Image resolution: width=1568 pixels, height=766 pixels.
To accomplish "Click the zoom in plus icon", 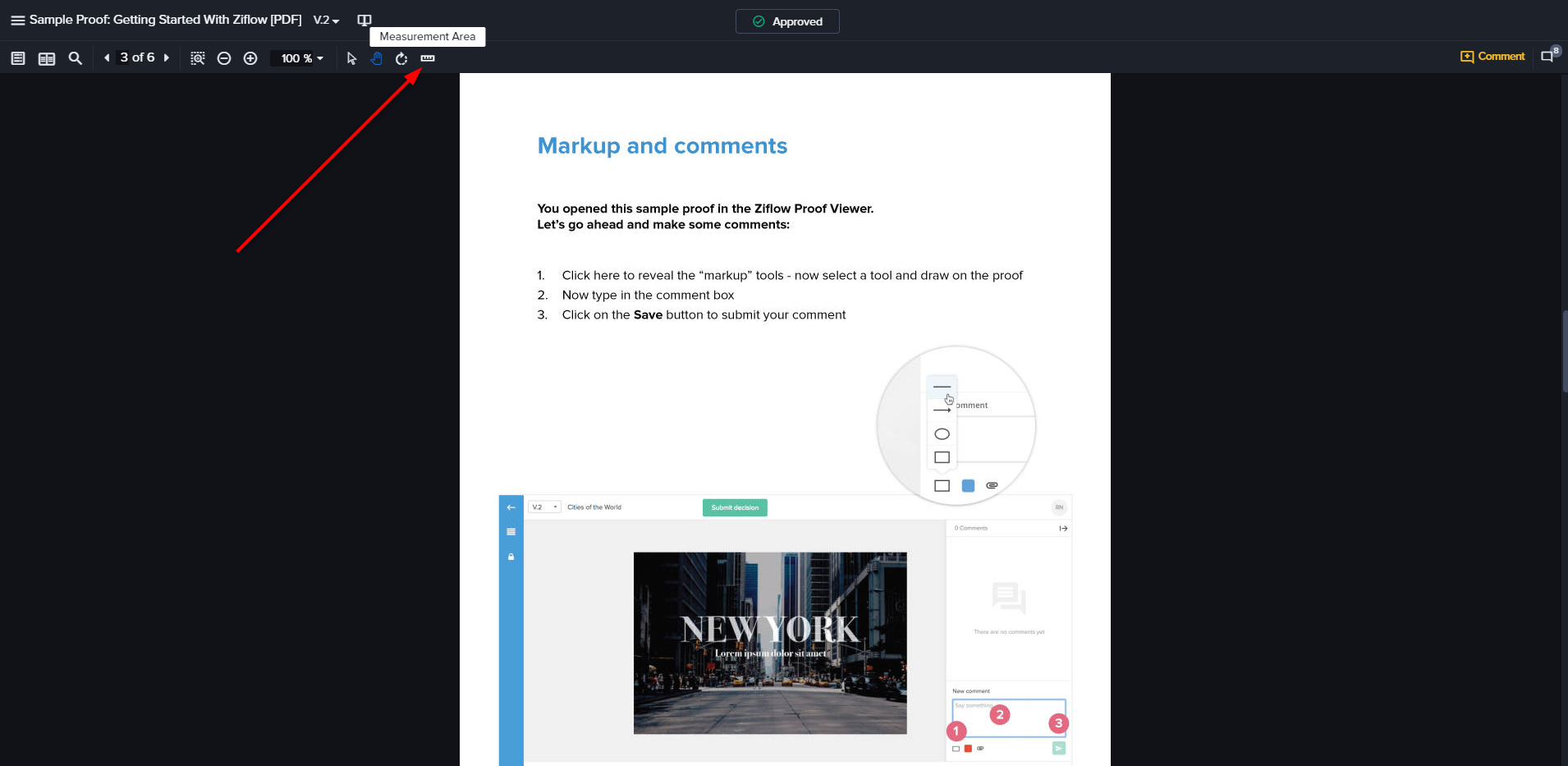I will click(x=250, y=58).
